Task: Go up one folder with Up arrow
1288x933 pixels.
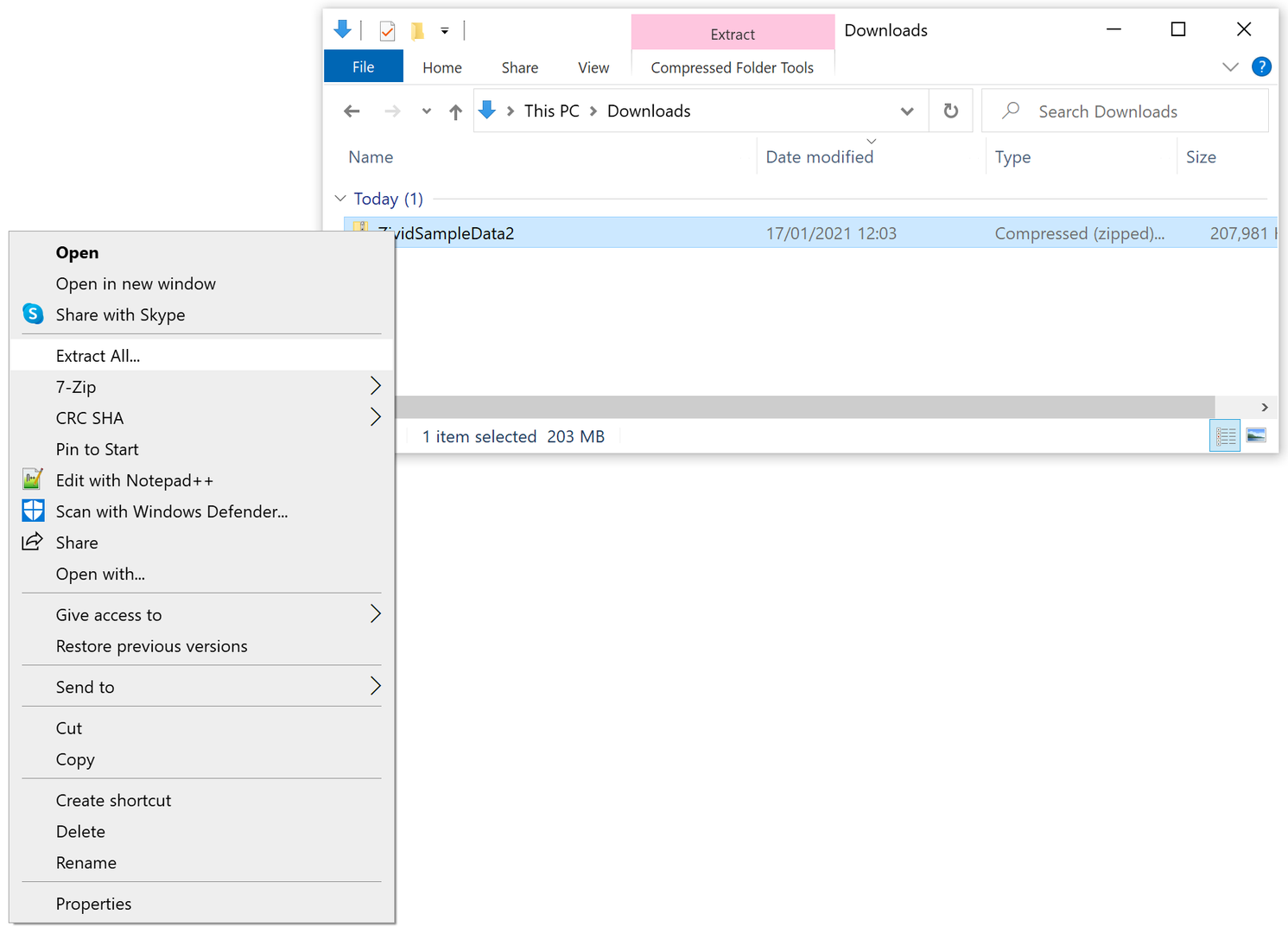Action: [455, 111]
